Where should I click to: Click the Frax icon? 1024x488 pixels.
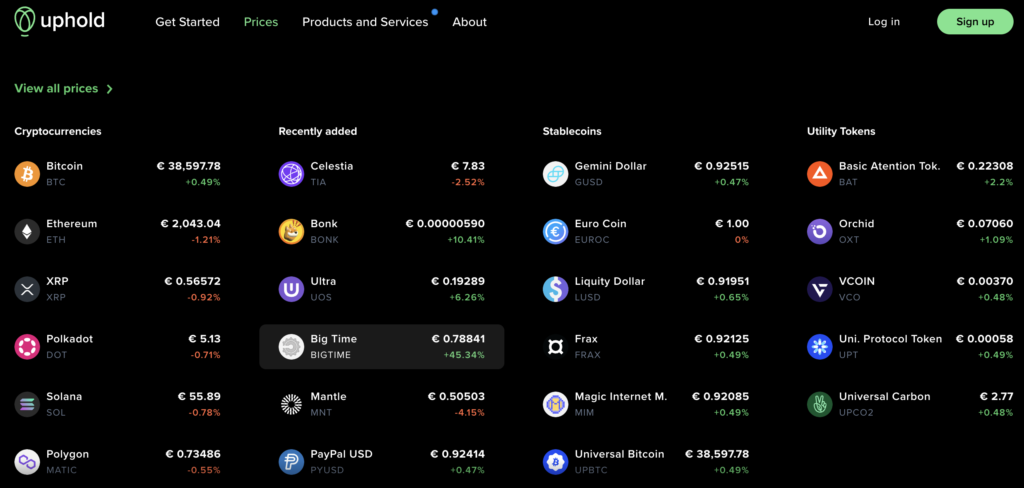(x=555, y=346)
